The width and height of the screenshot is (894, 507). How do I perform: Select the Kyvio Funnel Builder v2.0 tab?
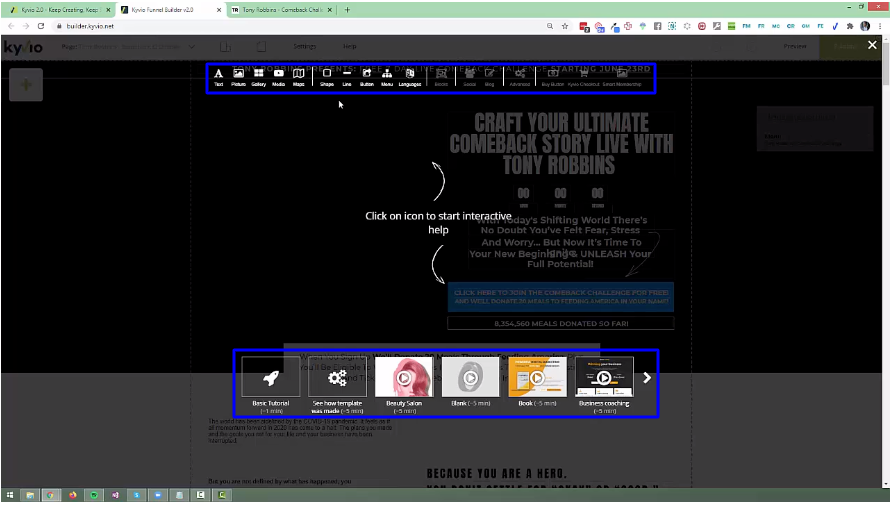(171, 10)
